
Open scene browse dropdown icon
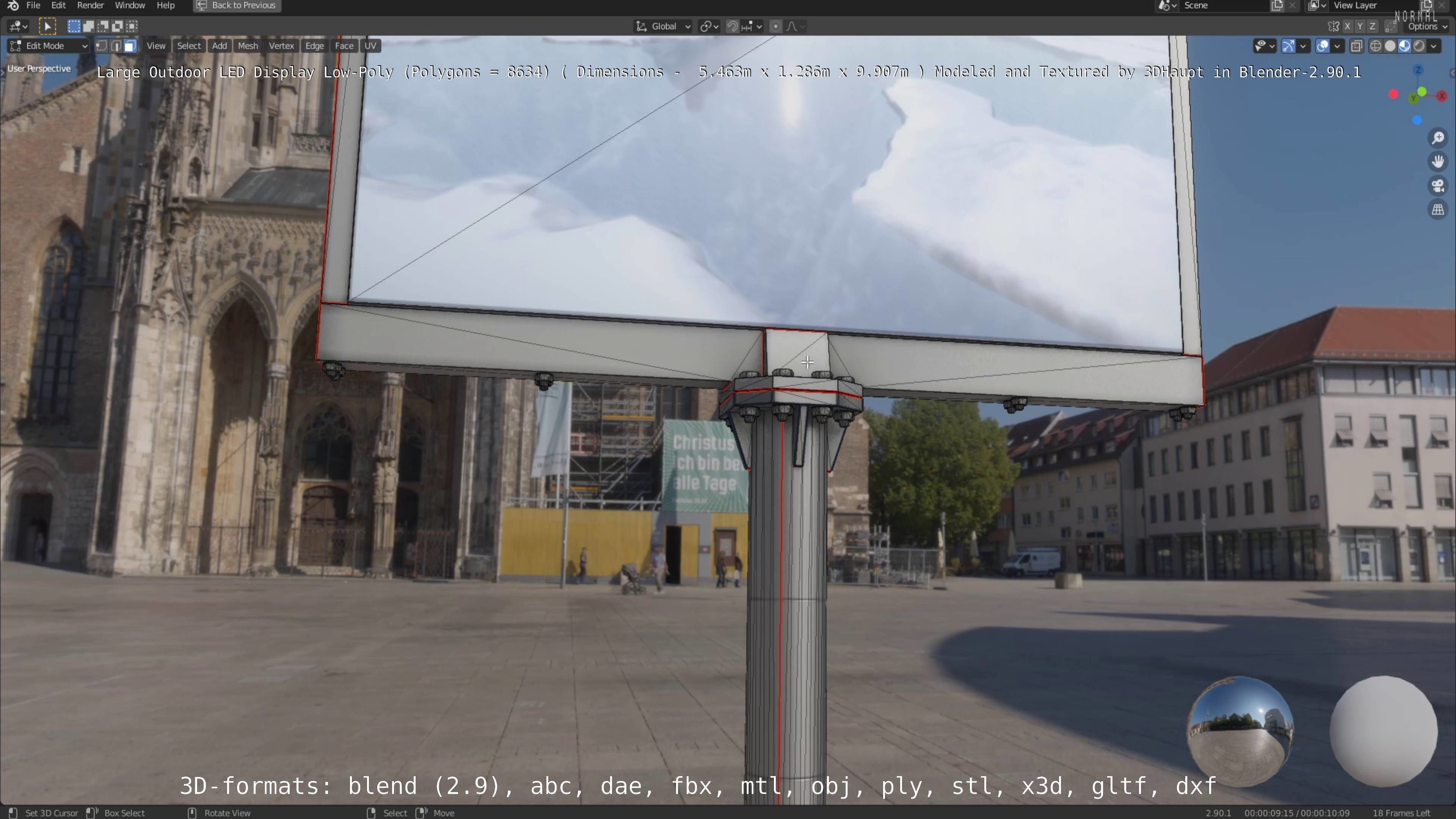pyautogui.click(x=1168, y=6)
